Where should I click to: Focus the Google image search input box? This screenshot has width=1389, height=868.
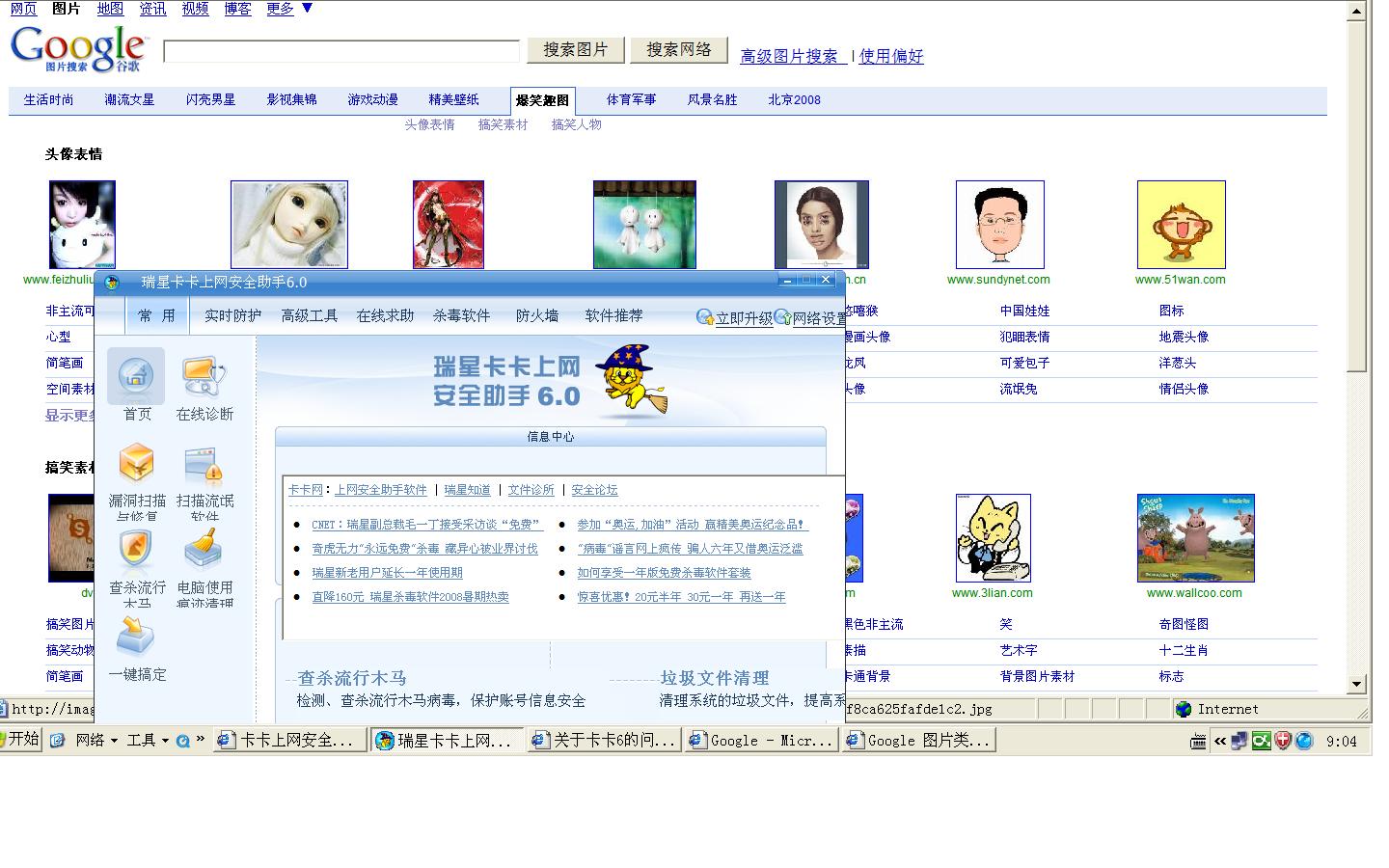341,51
